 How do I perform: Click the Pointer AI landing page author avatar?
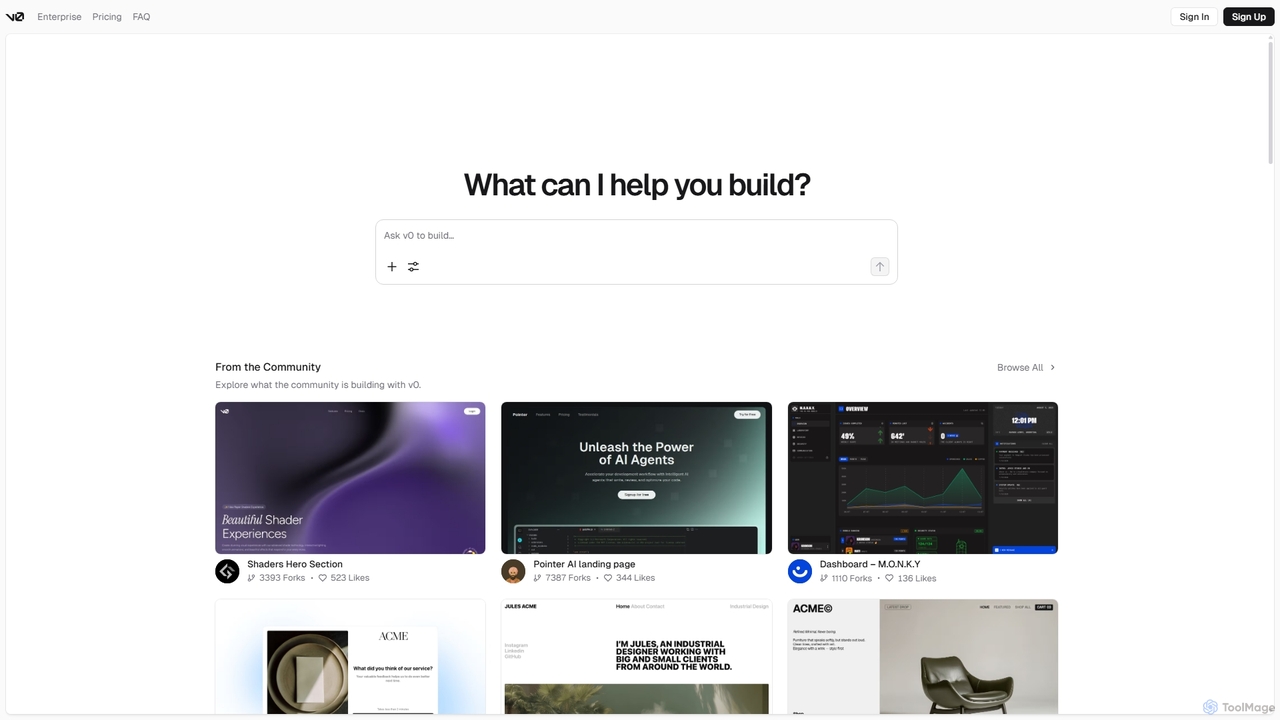point(513,571)
